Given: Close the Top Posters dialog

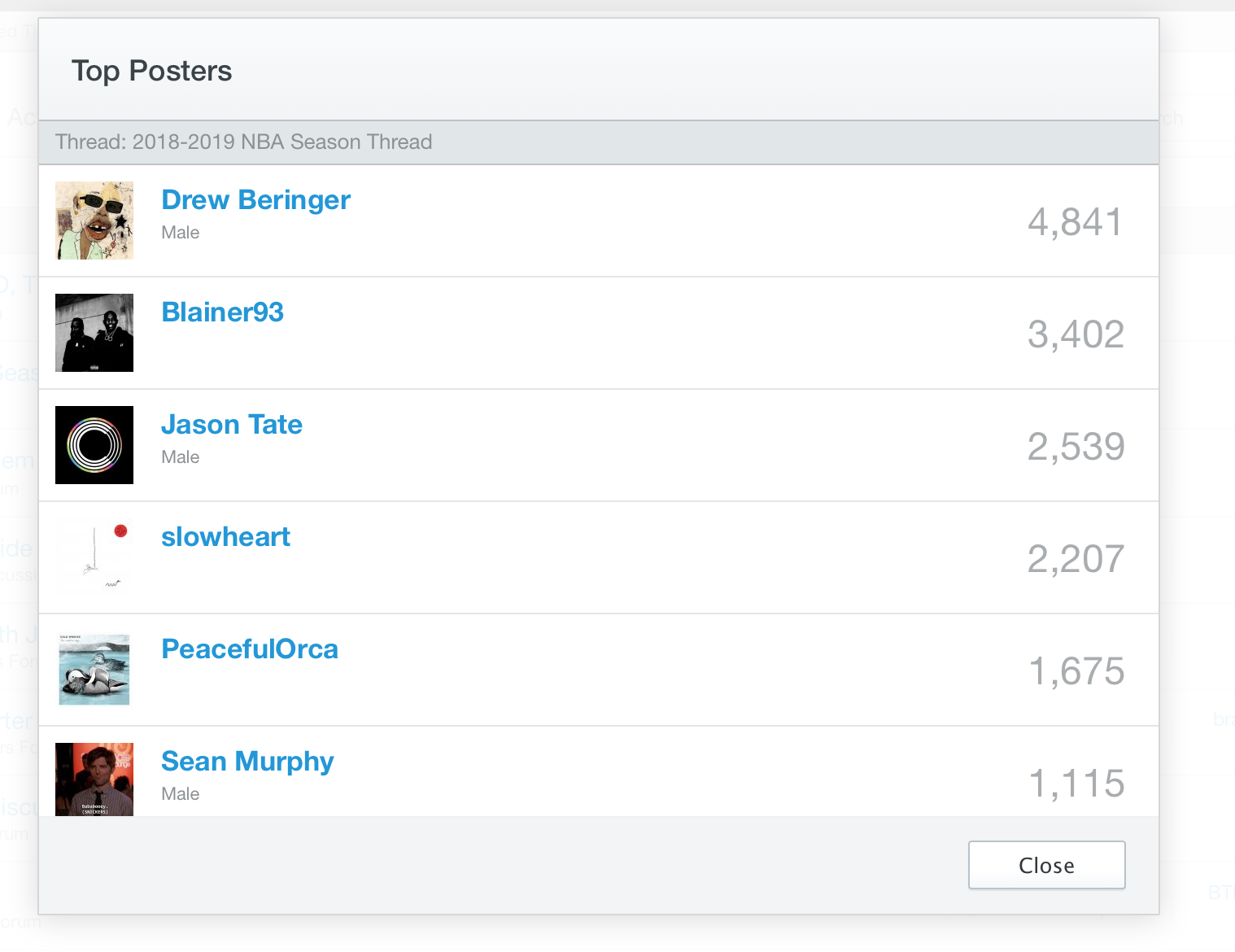Looking at the screenshot, I should click(x=1046, y=865).
